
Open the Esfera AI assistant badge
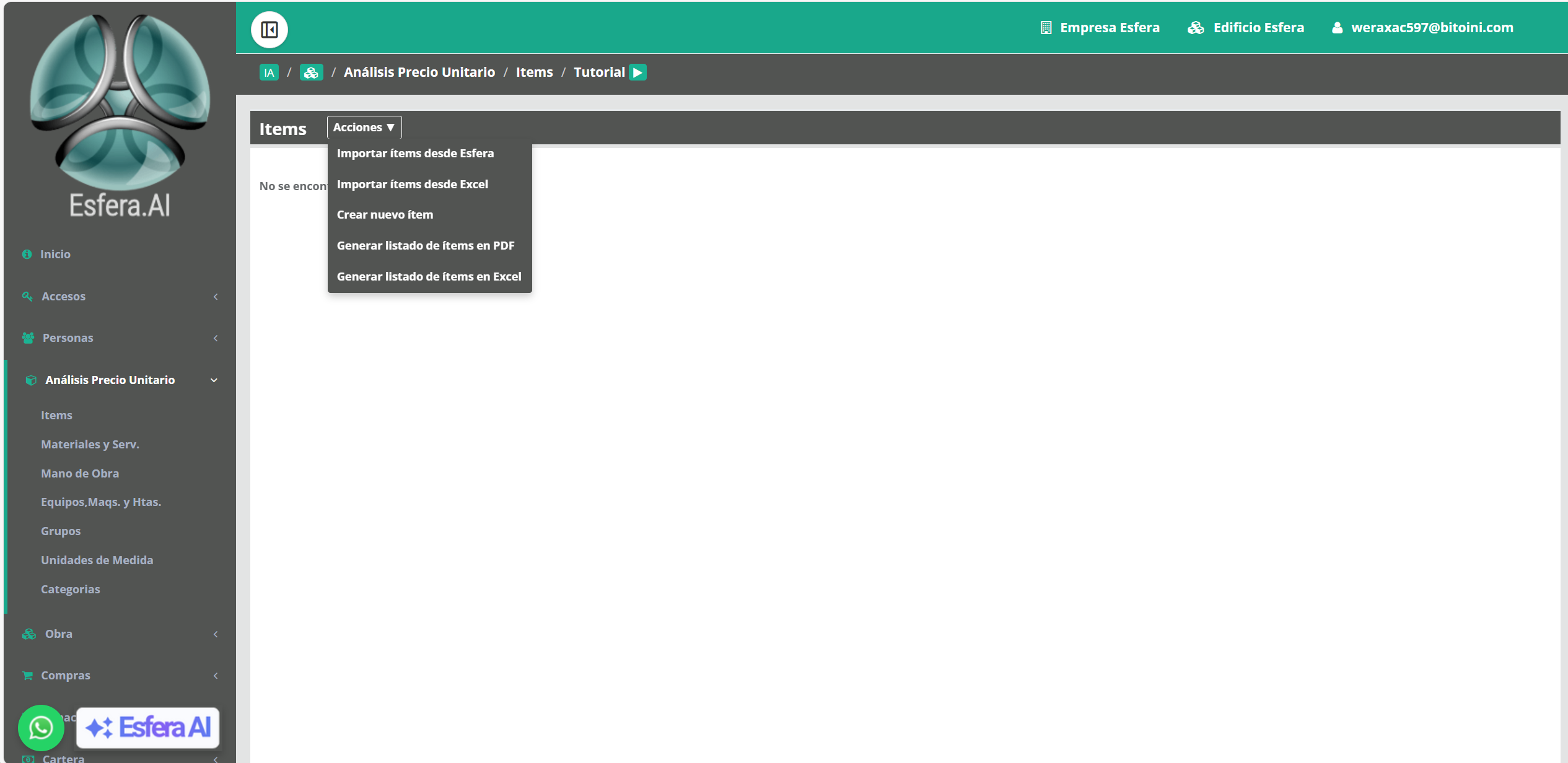point(148,728)
